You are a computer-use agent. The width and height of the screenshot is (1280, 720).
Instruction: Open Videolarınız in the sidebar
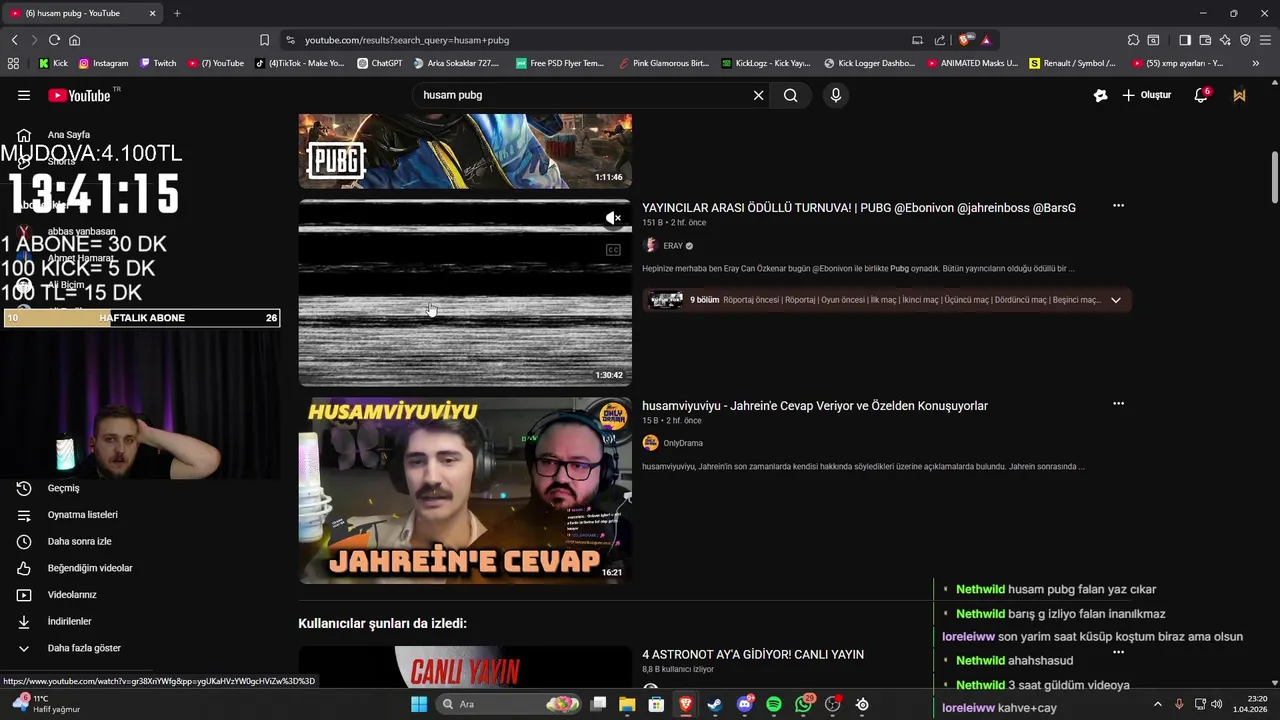[71, 595]
